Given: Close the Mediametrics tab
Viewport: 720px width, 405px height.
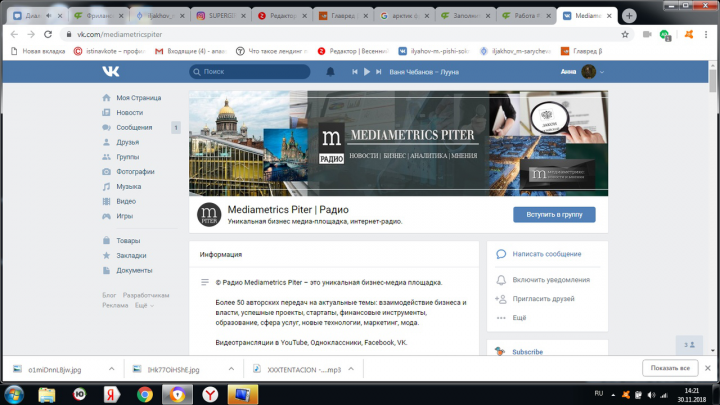Looking at the screenshot, I should 609,16.
